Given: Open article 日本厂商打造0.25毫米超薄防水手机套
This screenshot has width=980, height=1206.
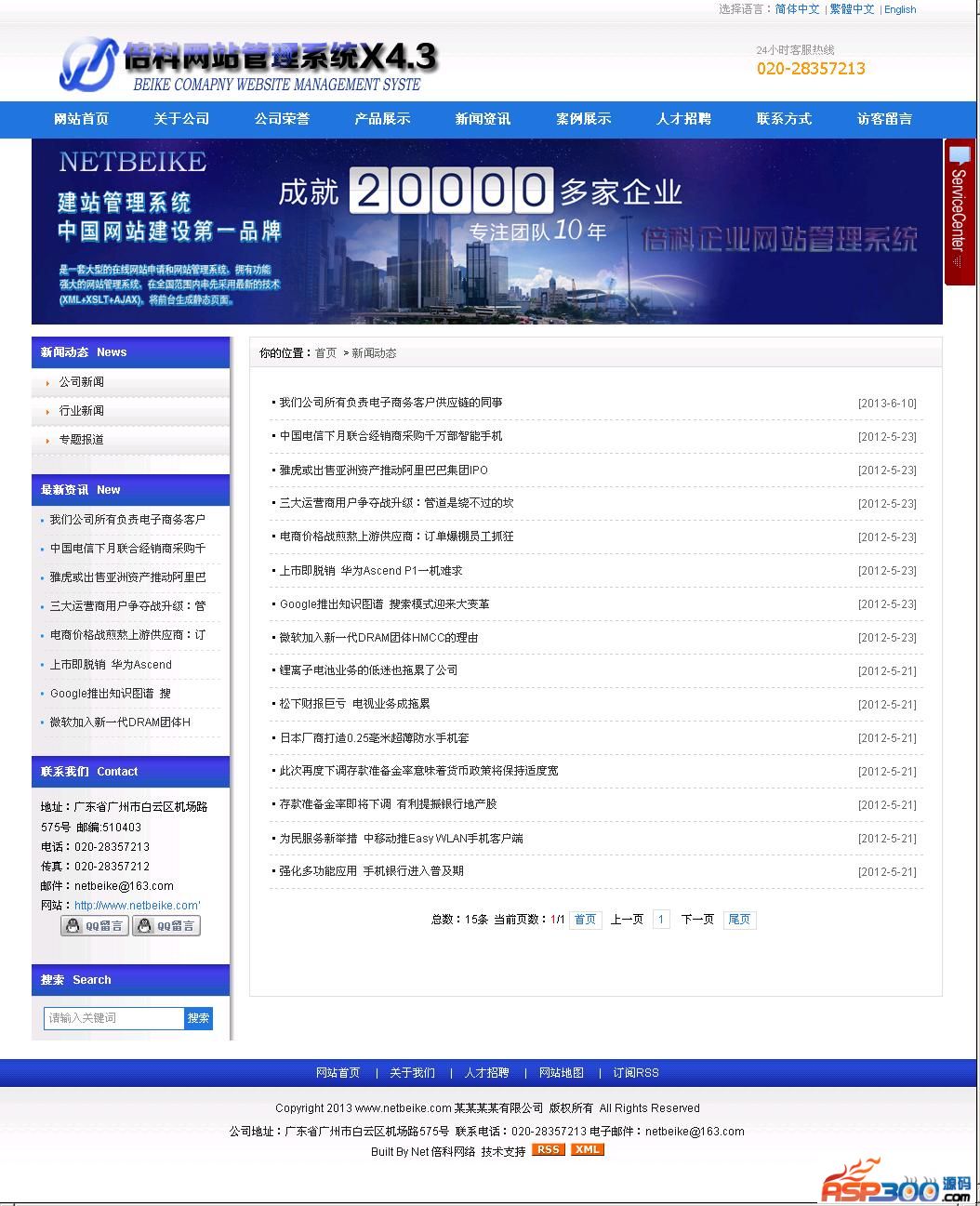Looking at the screenshot, I should (x=374, y=738).
